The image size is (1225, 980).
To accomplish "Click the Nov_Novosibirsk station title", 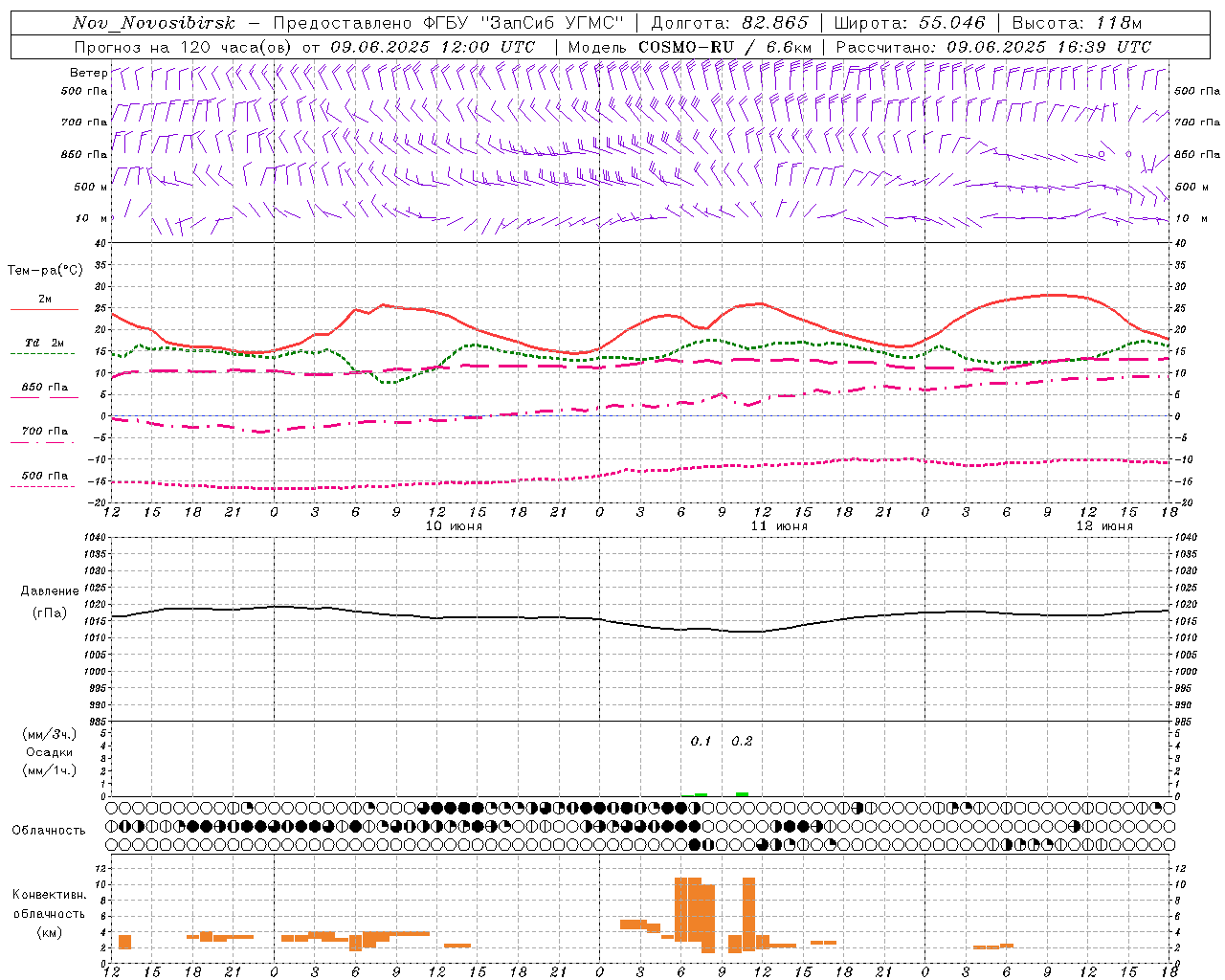I will pyautogui.click(x=154, y=23).
